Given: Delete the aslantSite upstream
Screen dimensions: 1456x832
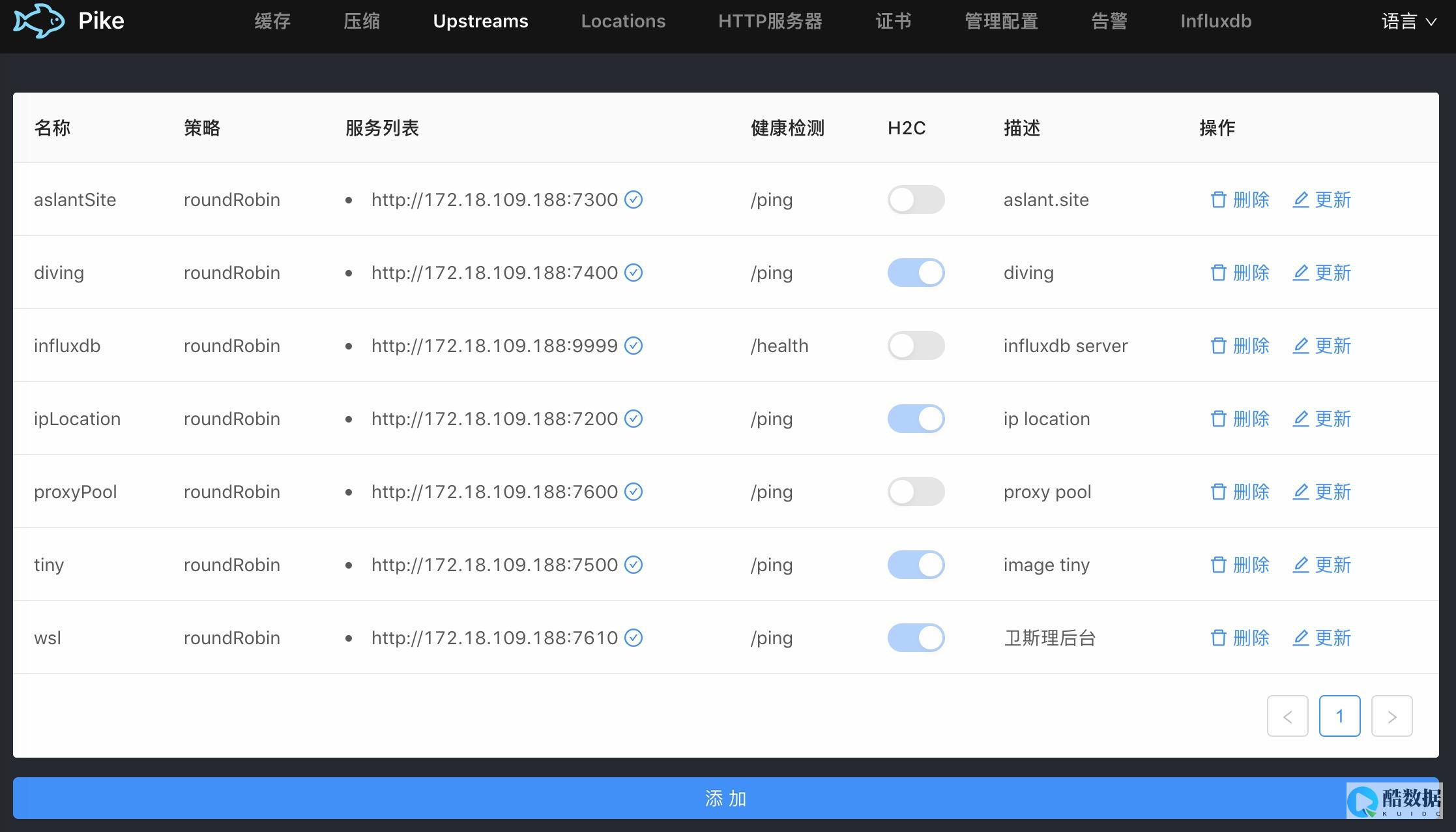Looking at the screenshot, I should click(1240, 200).
